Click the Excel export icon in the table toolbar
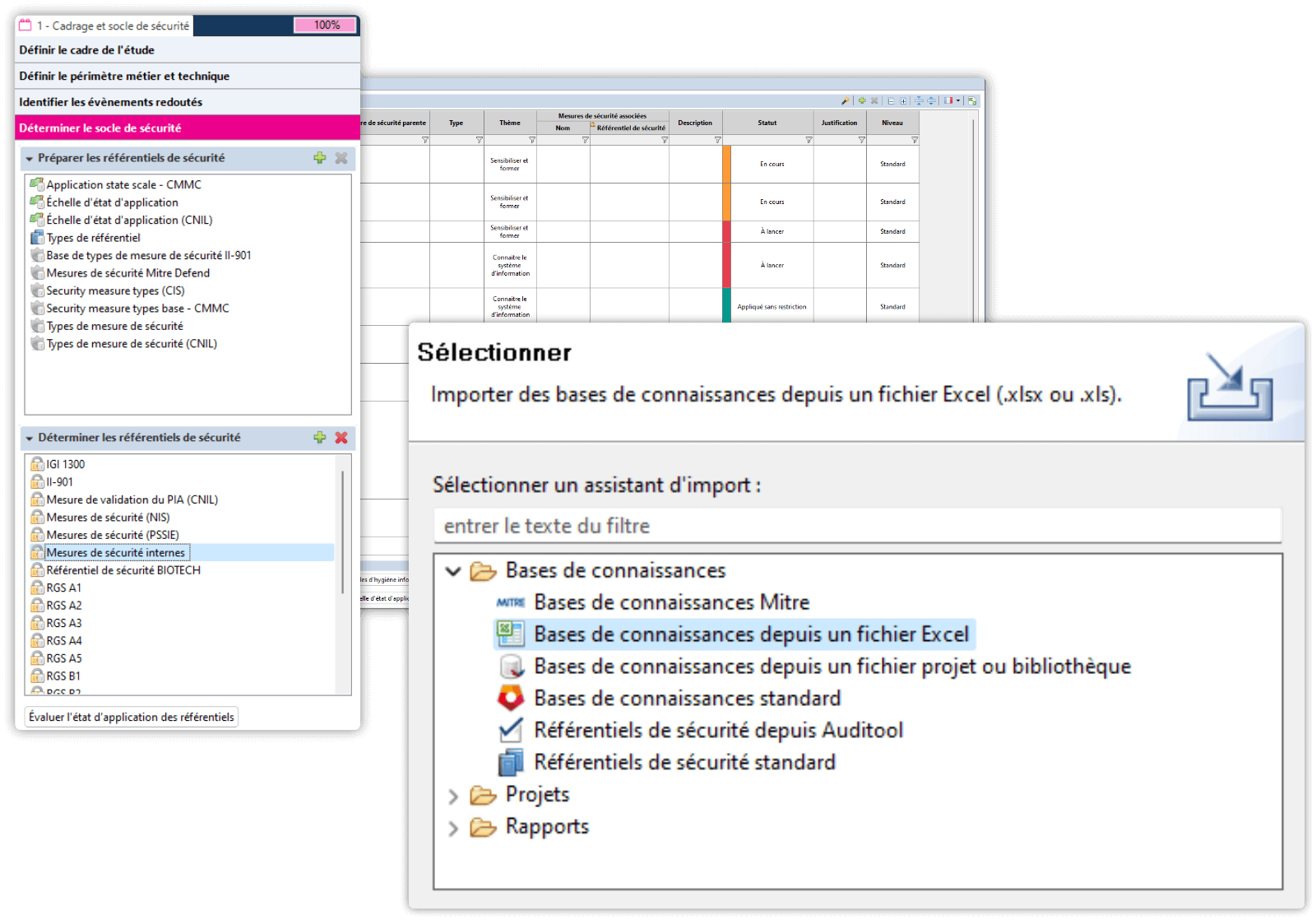1316x920 pixels. (972, 101)
